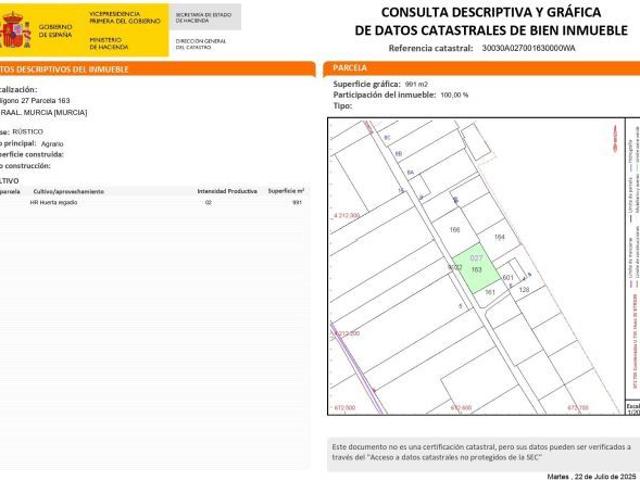The height and width of the screenshot is (480, 640).
Task: Click the cadastral reference number 30030A027001630000WA
Action: click(528, 48)
